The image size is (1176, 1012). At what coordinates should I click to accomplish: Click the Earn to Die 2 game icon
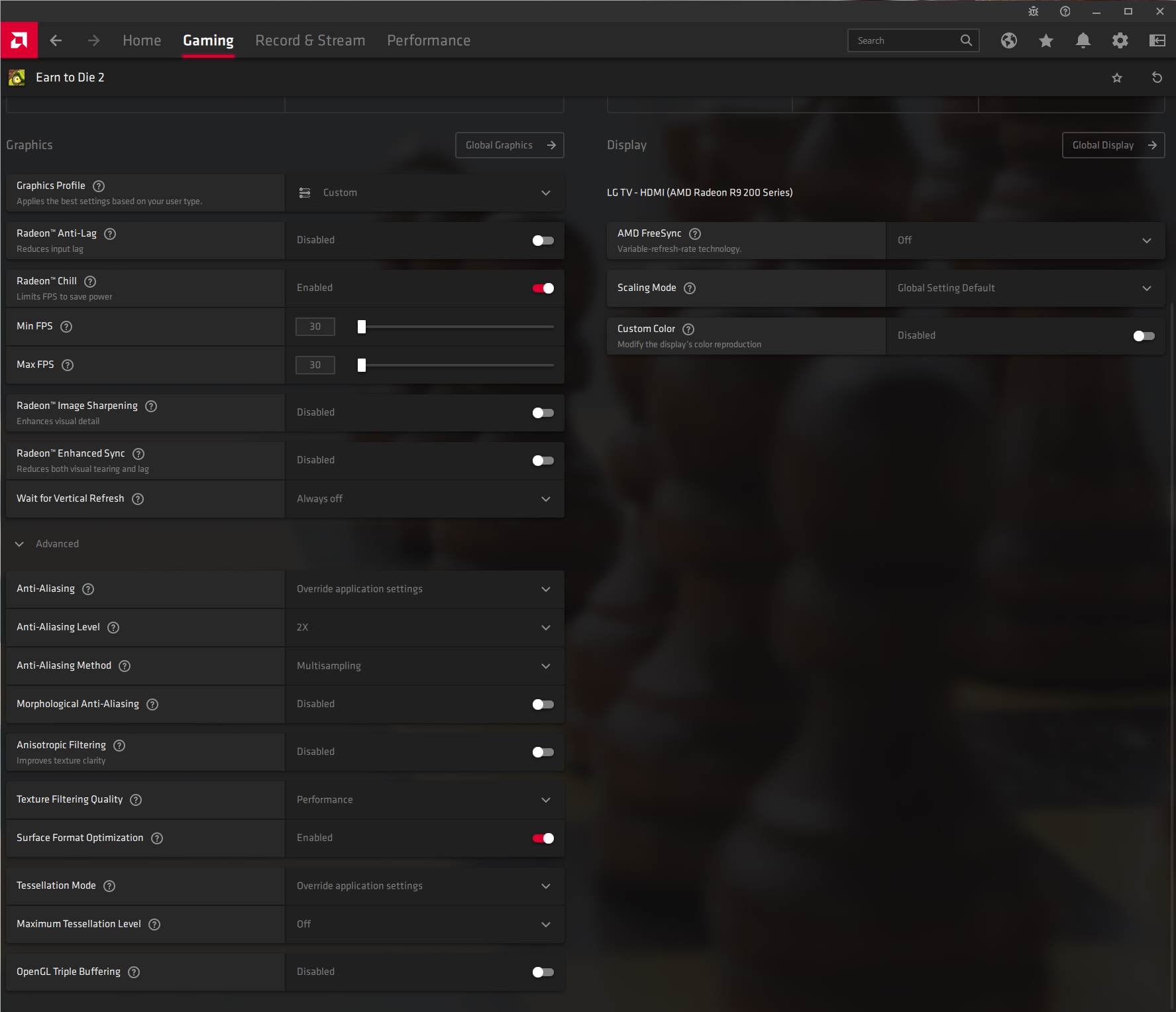tap(17, 78)
